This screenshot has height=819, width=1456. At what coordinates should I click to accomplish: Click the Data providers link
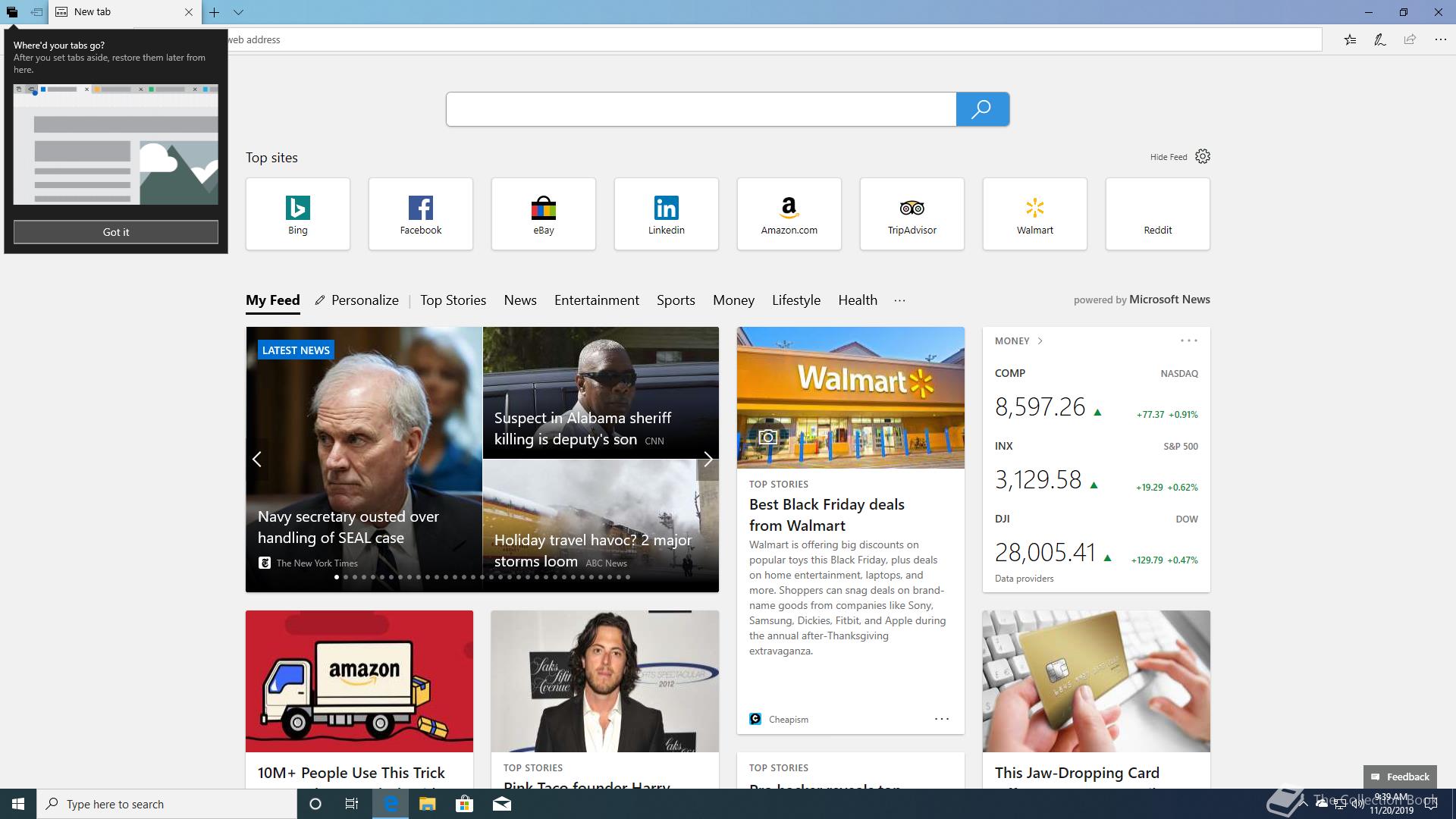(1025, 579)
